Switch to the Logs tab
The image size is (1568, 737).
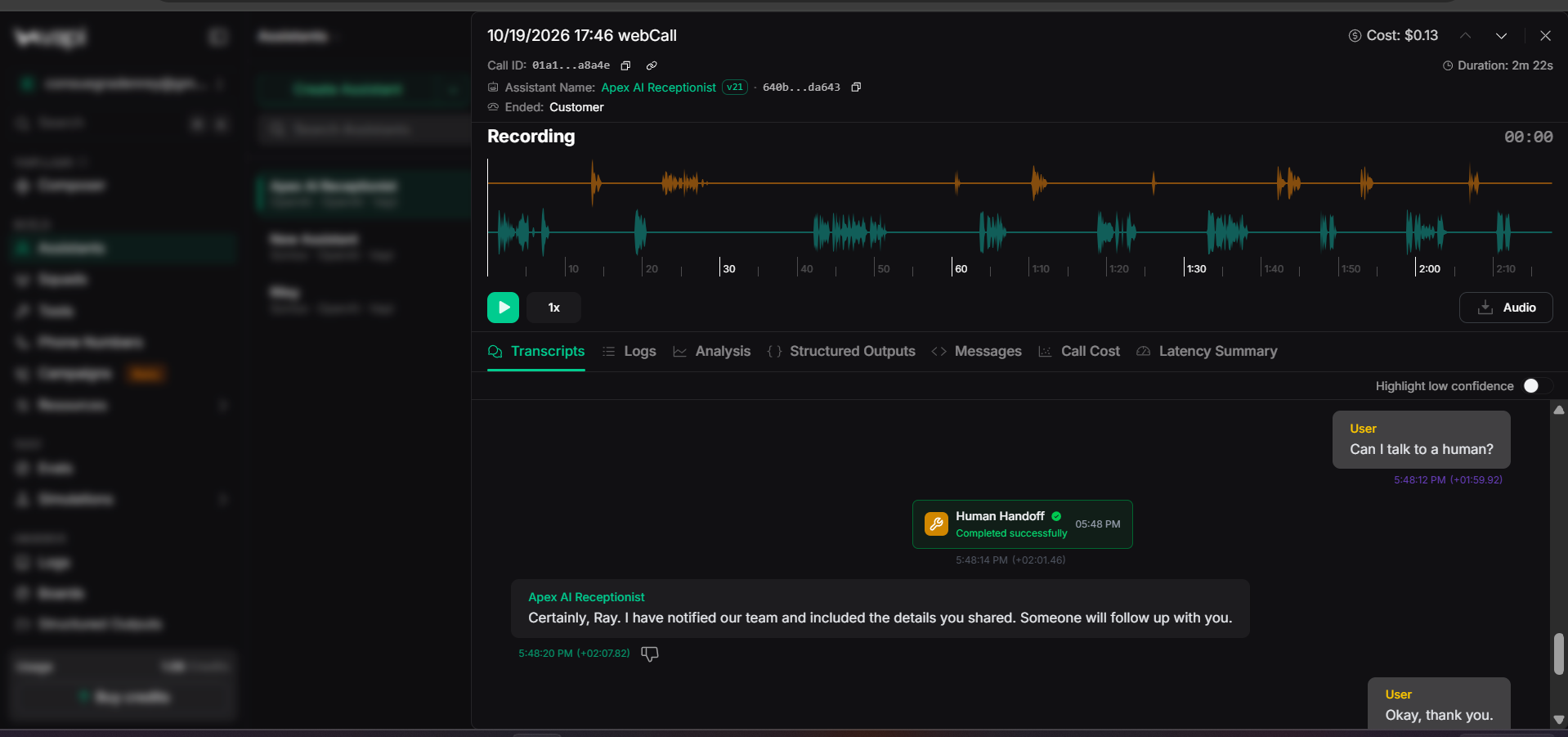pyautogui.click(x=629, y=352)
